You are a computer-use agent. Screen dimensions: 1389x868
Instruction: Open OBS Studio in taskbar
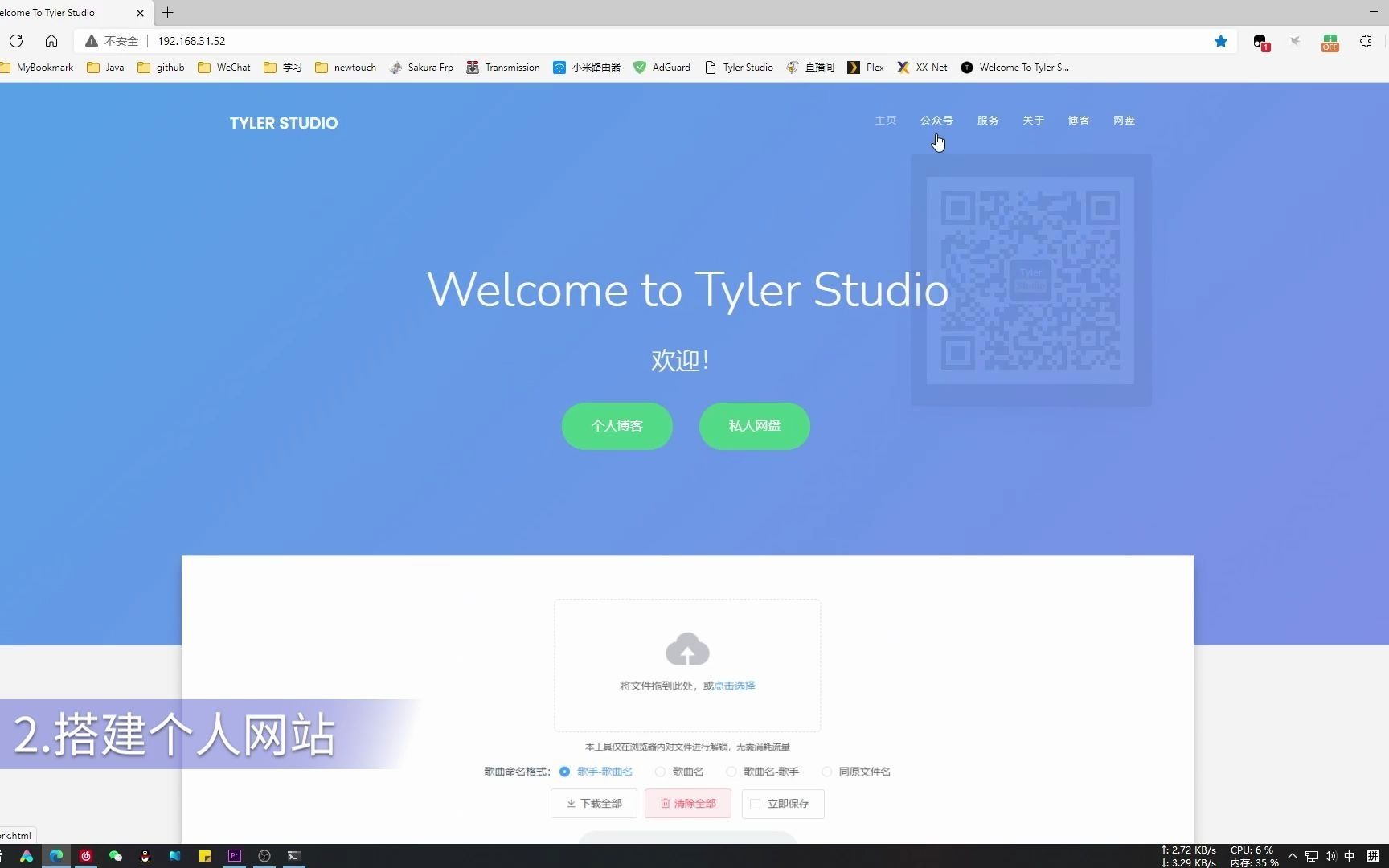tap(264, 856)
